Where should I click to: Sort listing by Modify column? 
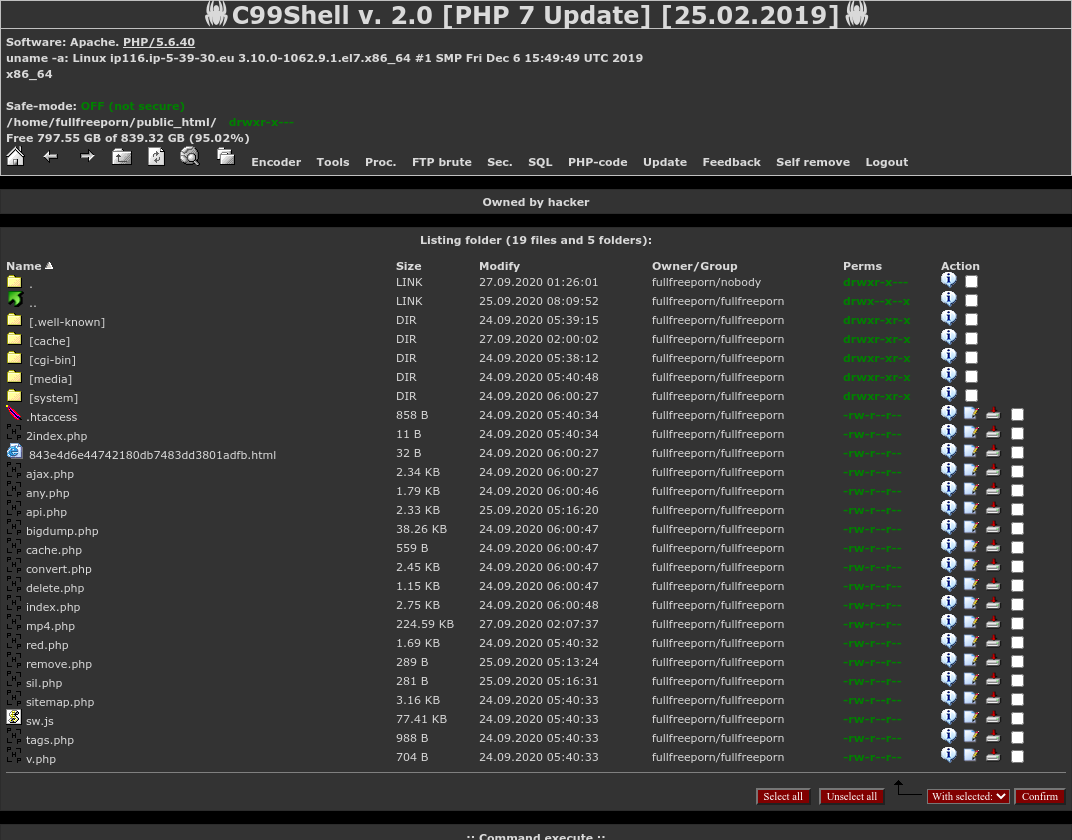(499, 266)
